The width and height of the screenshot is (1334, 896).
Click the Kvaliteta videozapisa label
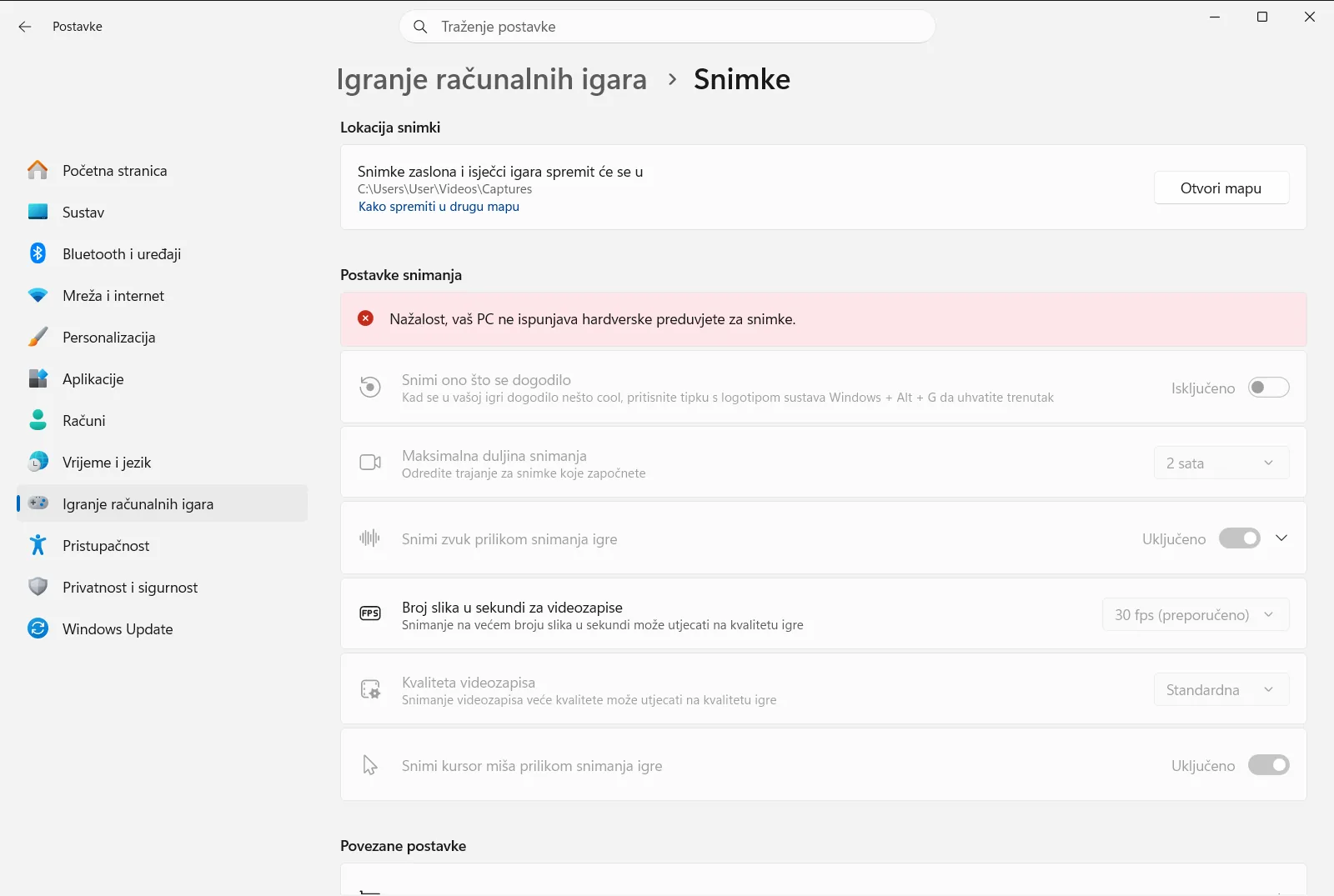click(469, 682)
